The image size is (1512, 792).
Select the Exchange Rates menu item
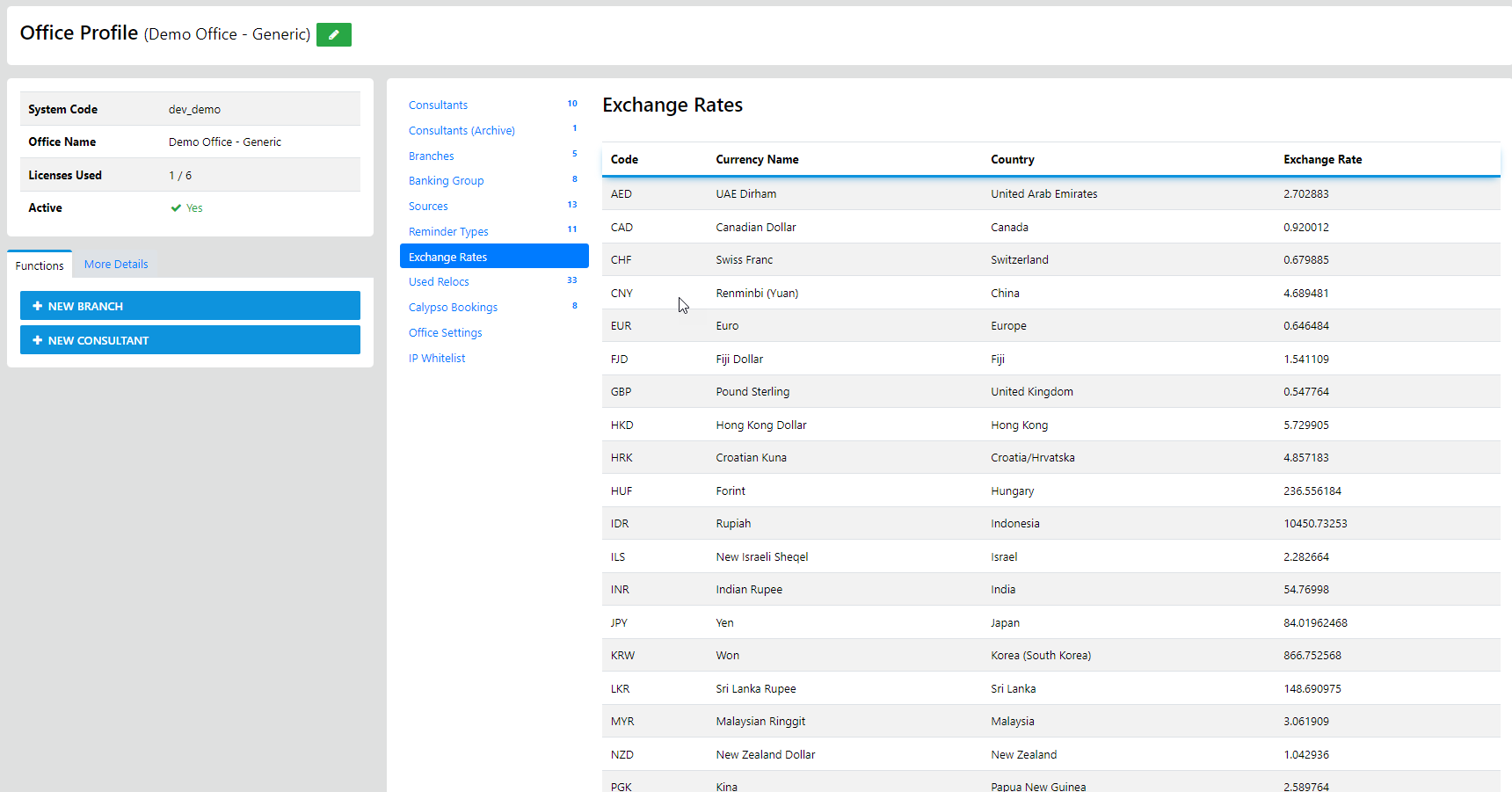point(493,257)
